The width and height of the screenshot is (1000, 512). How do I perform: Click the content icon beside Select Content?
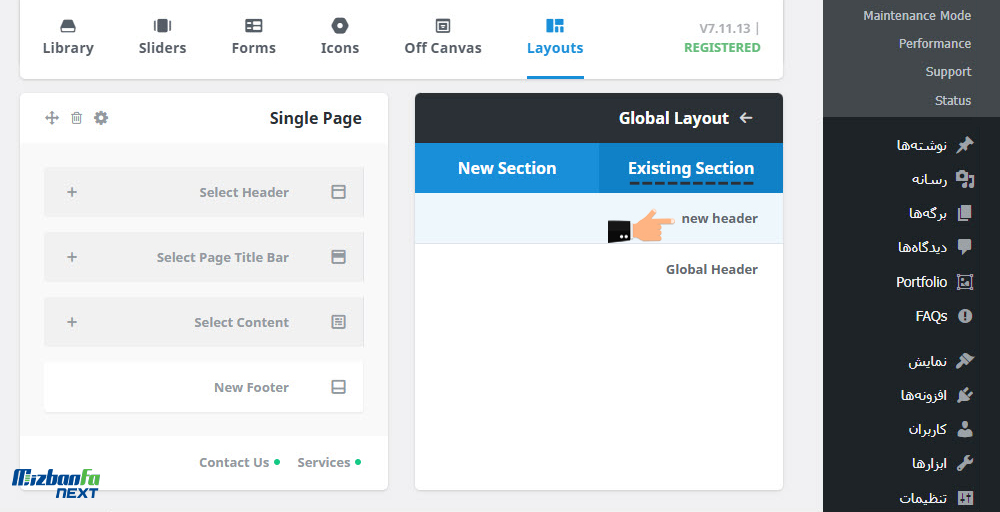(x=339, y=322)
